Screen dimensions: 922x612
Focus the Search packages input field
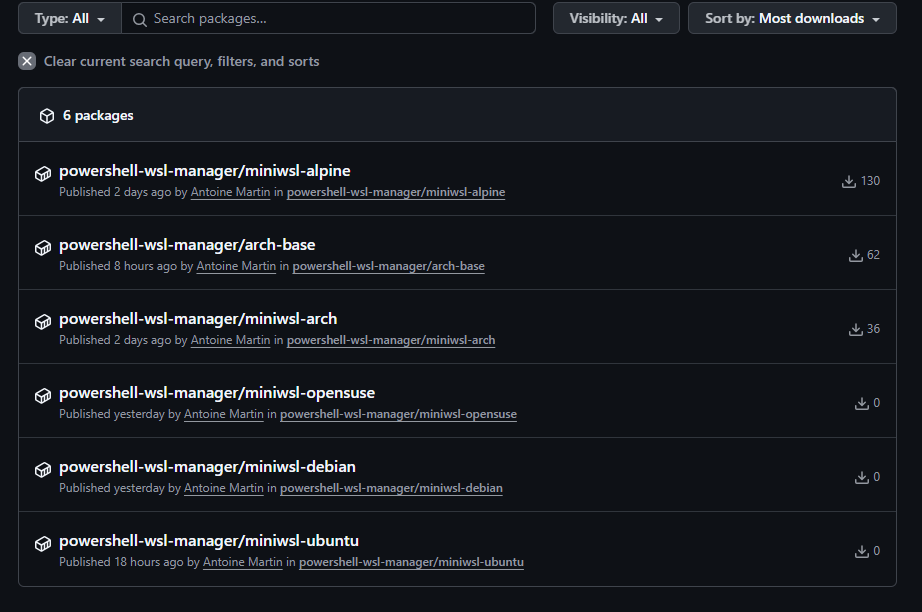(x=329, y=18)
